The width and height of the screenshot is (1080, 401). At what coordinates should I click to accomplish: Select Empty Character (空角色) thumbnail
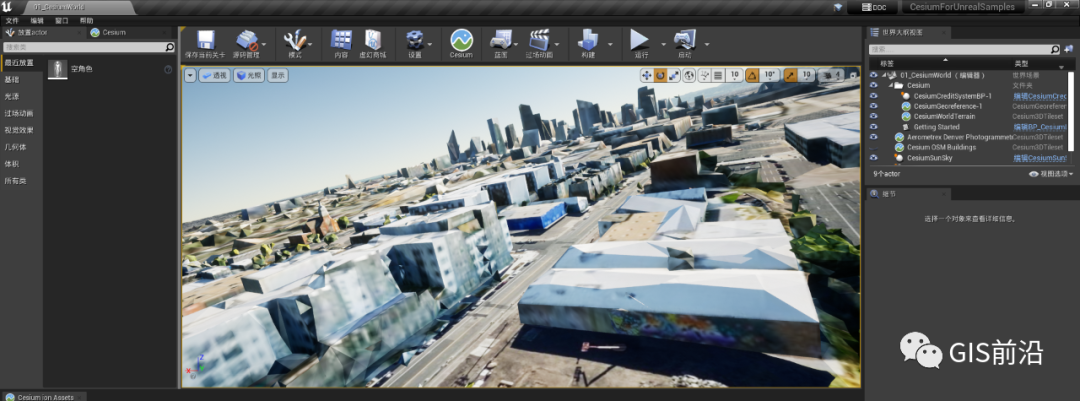click(x=58, y=70)
